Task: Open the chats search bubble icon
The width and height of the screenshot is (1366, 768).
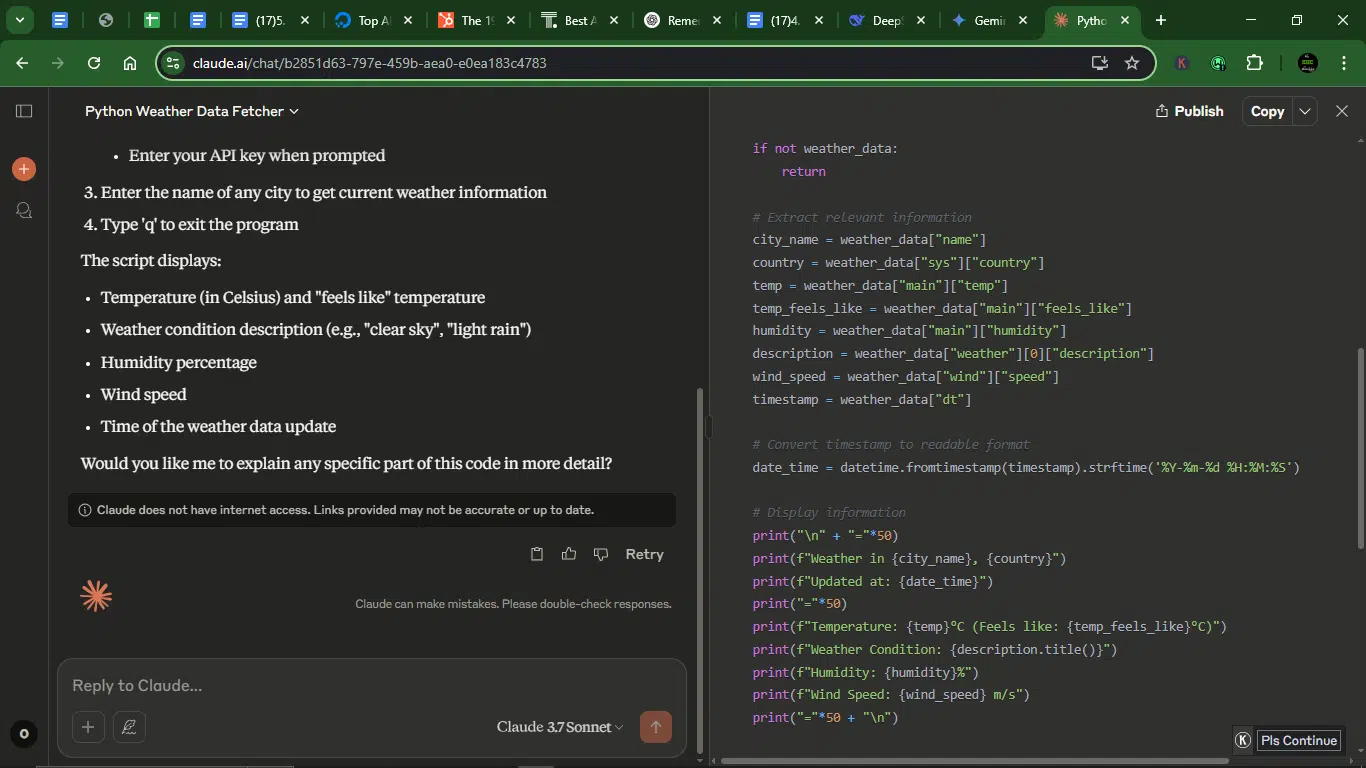Action: (x=24, y=210)
